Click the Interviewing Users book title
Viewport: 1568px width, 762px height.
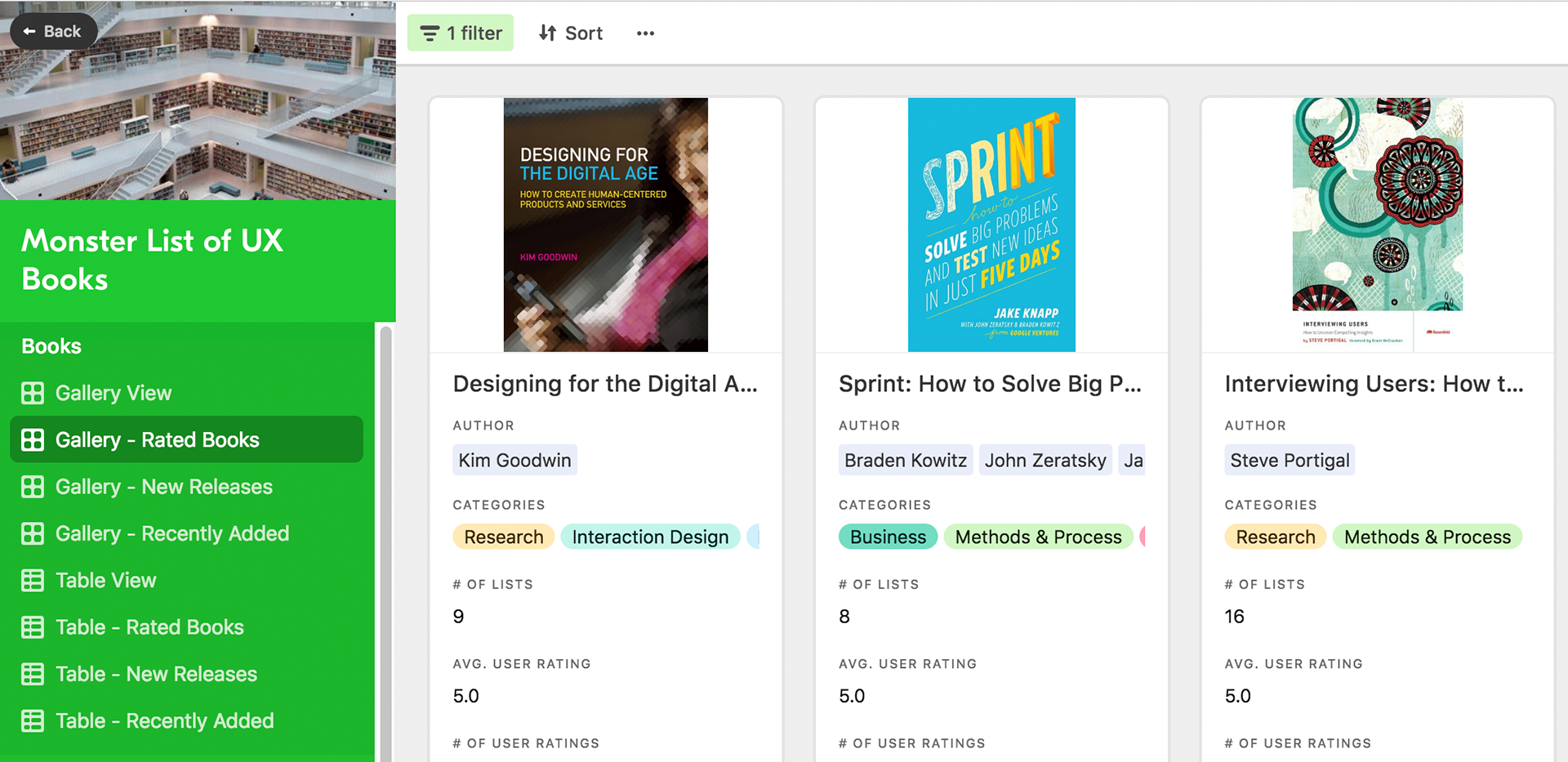[1374, 384]
